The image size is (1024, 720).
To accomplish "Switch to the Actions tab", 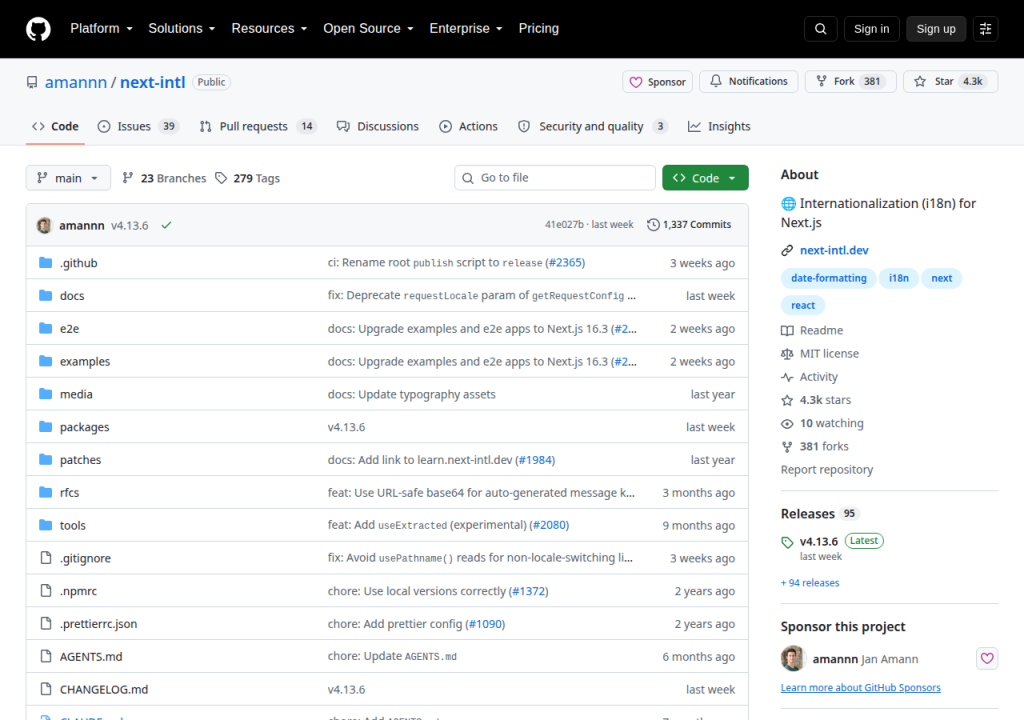I will coord(468,126).
